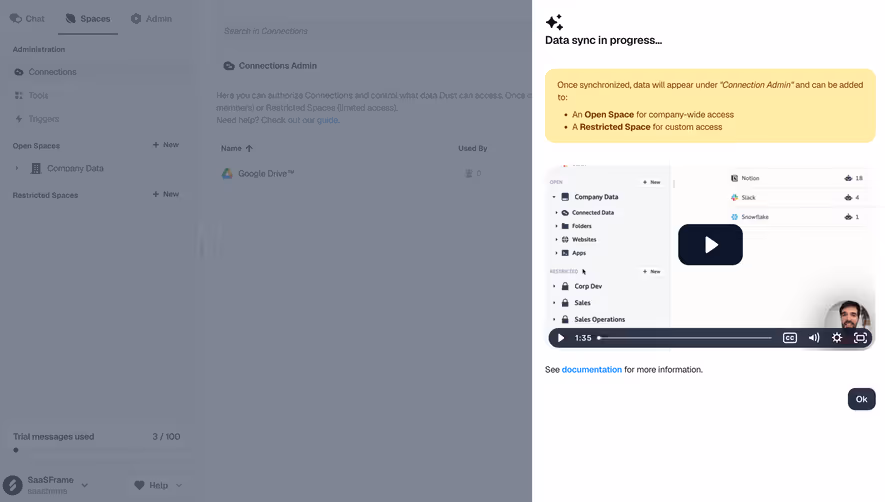Switch to the Admin tab

[151, 19]
